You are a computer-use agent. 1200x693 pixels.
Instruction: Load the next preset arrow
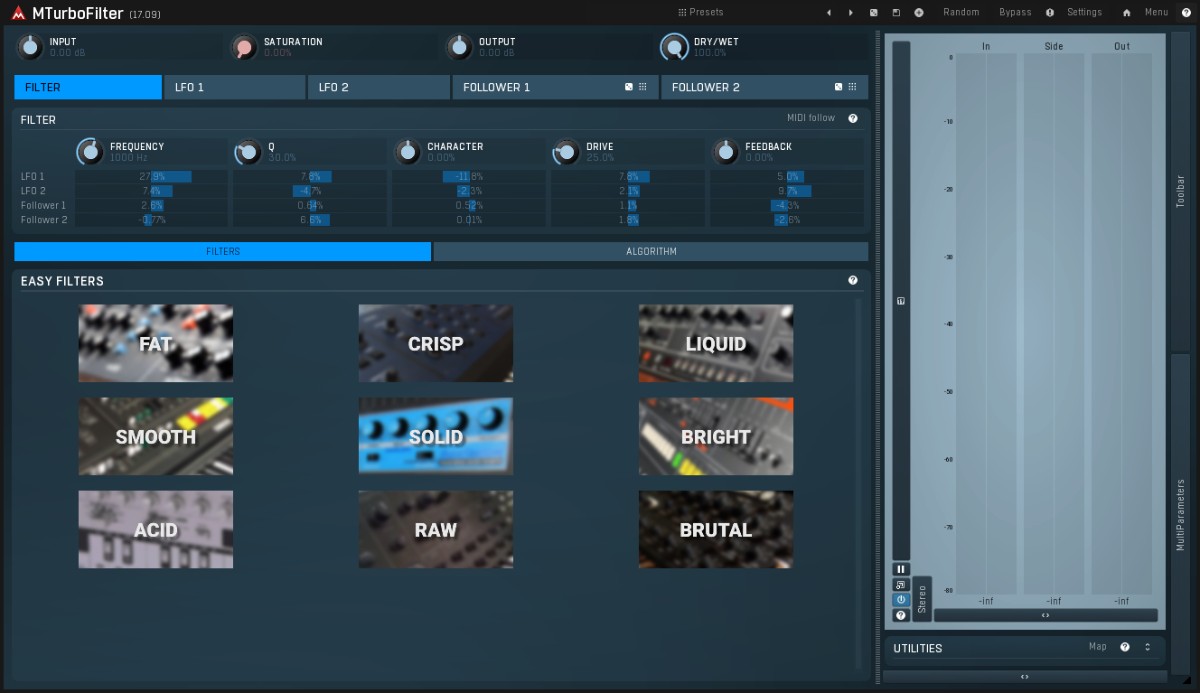[x=851, y=13]
